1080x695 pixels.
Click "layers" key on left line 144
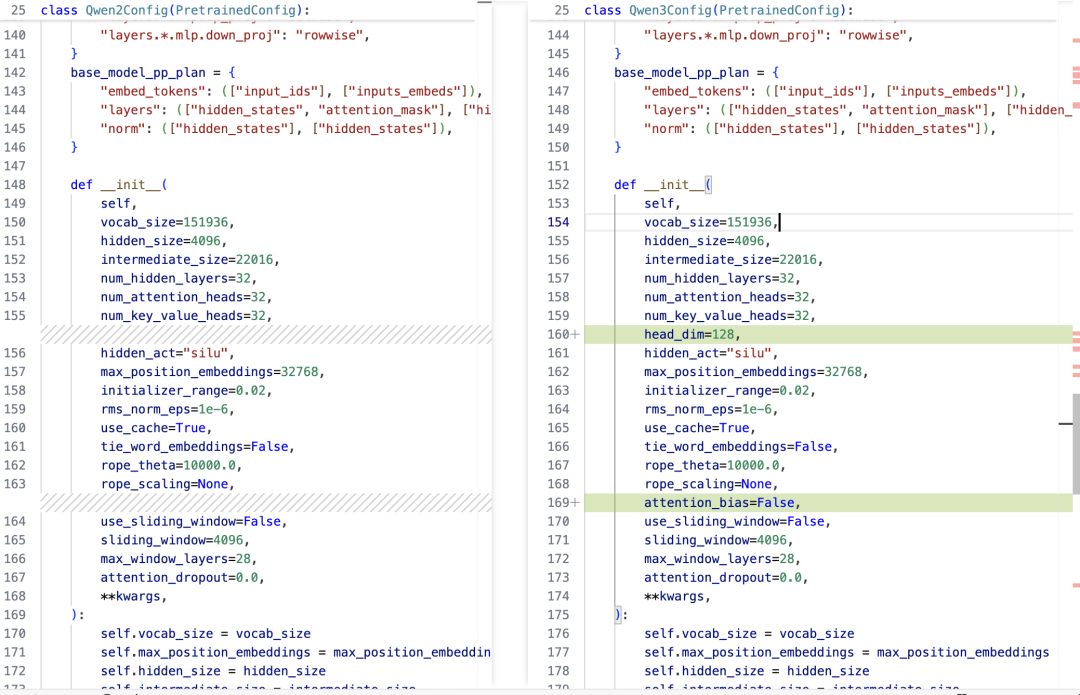130,110
